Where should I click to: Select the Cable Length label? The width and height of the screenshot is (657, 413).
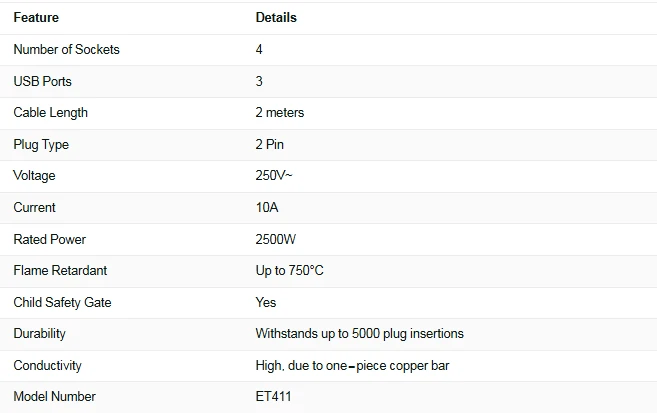tap(51, 113)
